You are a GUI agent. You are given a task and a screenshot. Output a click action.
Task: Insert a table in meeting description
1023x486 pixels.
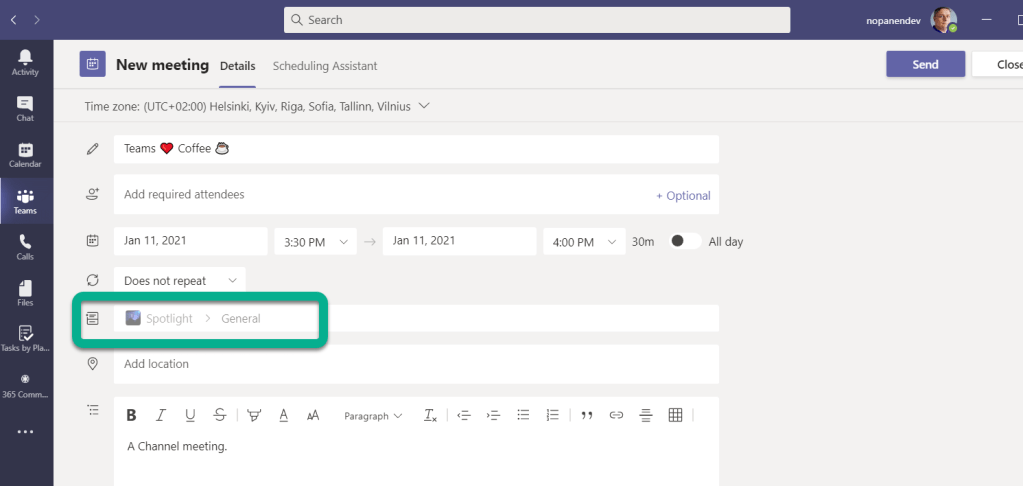675,415
